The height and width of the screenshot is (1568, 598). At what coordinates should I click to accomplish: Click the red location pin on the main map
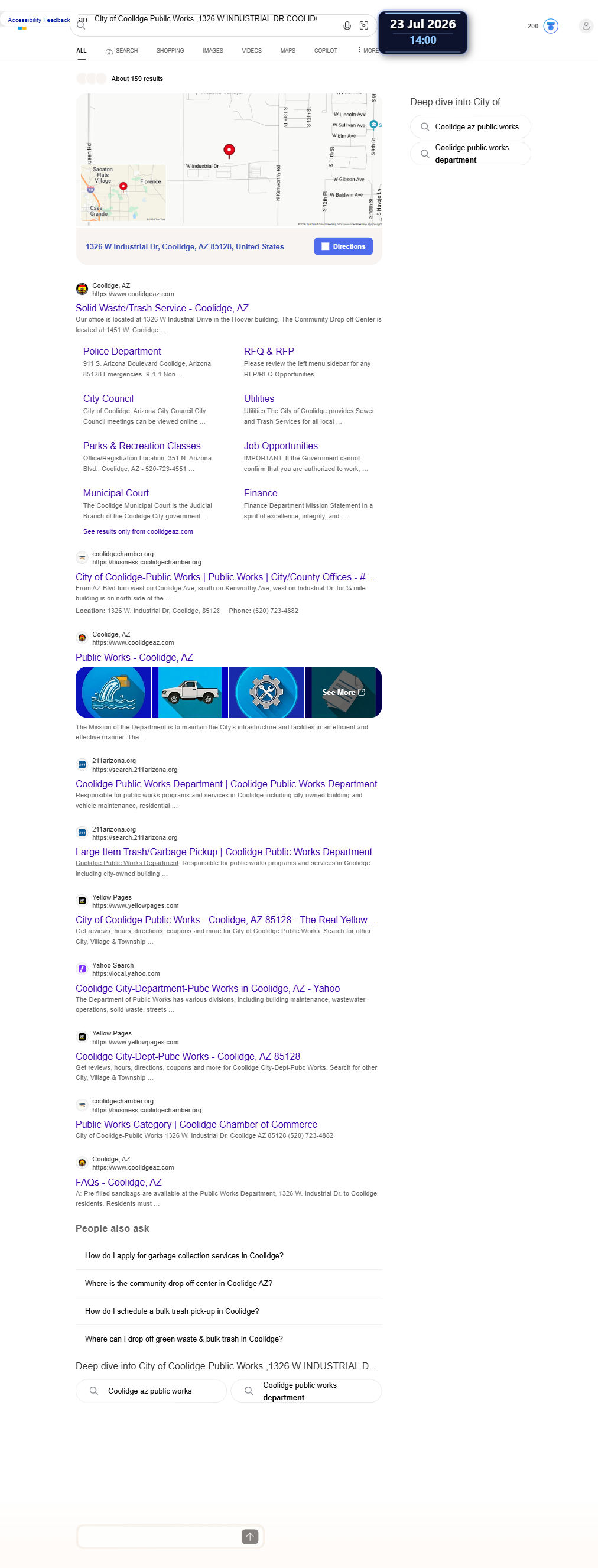229,150
